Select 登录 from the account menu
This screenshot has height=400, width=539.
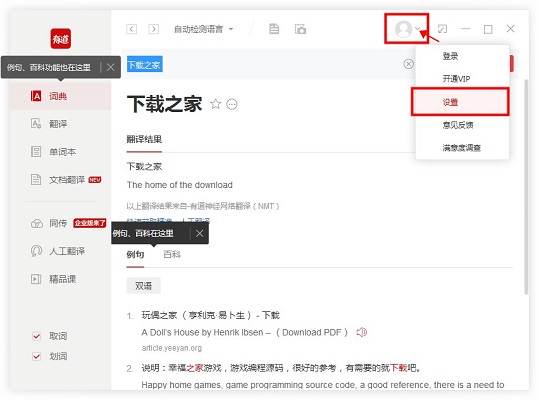pyautogui.click(x=462, y=56)
